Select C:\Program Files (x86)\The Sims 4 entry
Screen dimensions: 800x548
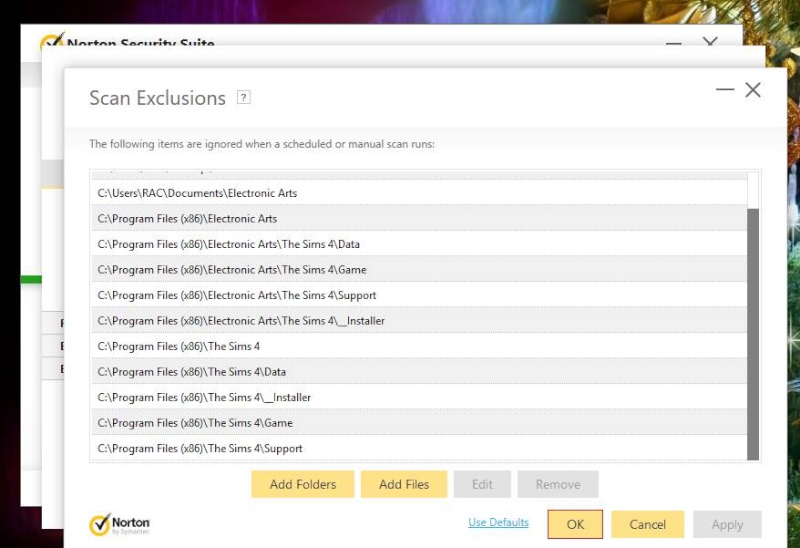[419, 346]
